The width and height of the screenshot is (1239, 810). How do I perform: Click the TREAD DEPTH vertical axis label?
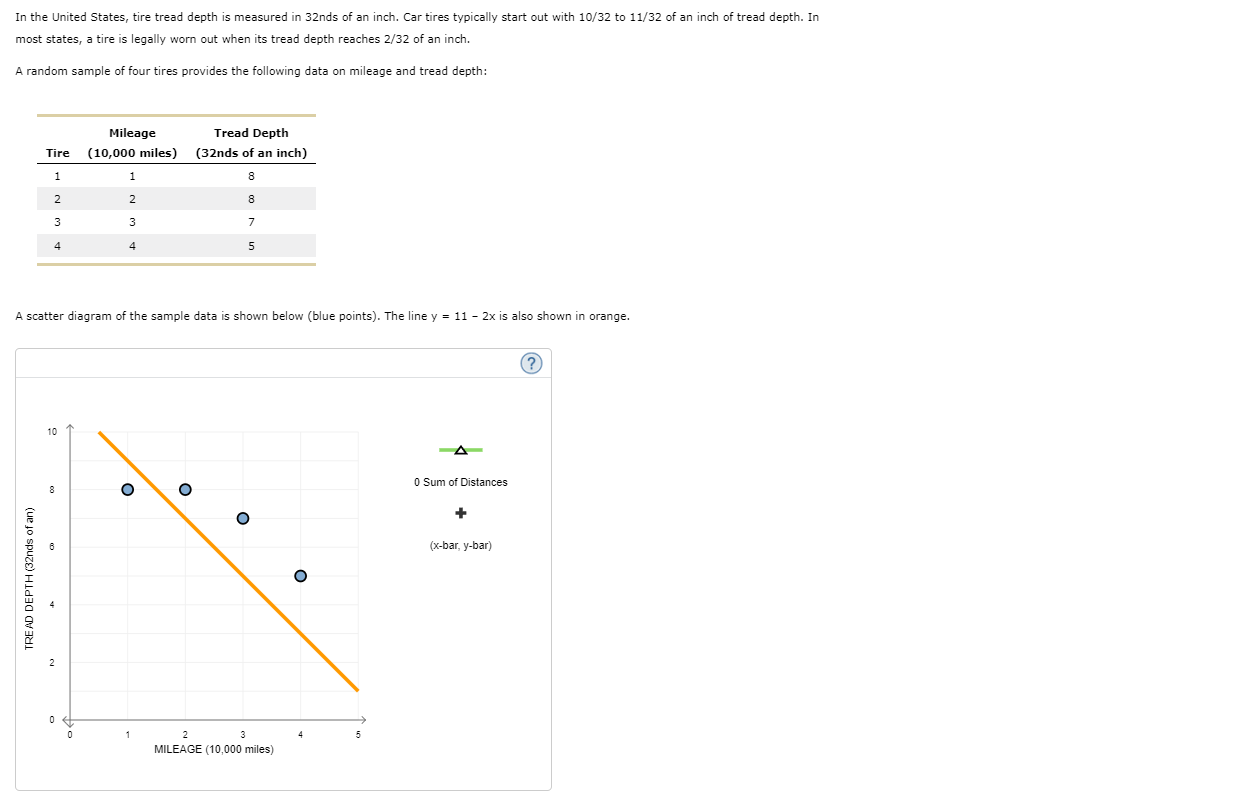29,578
